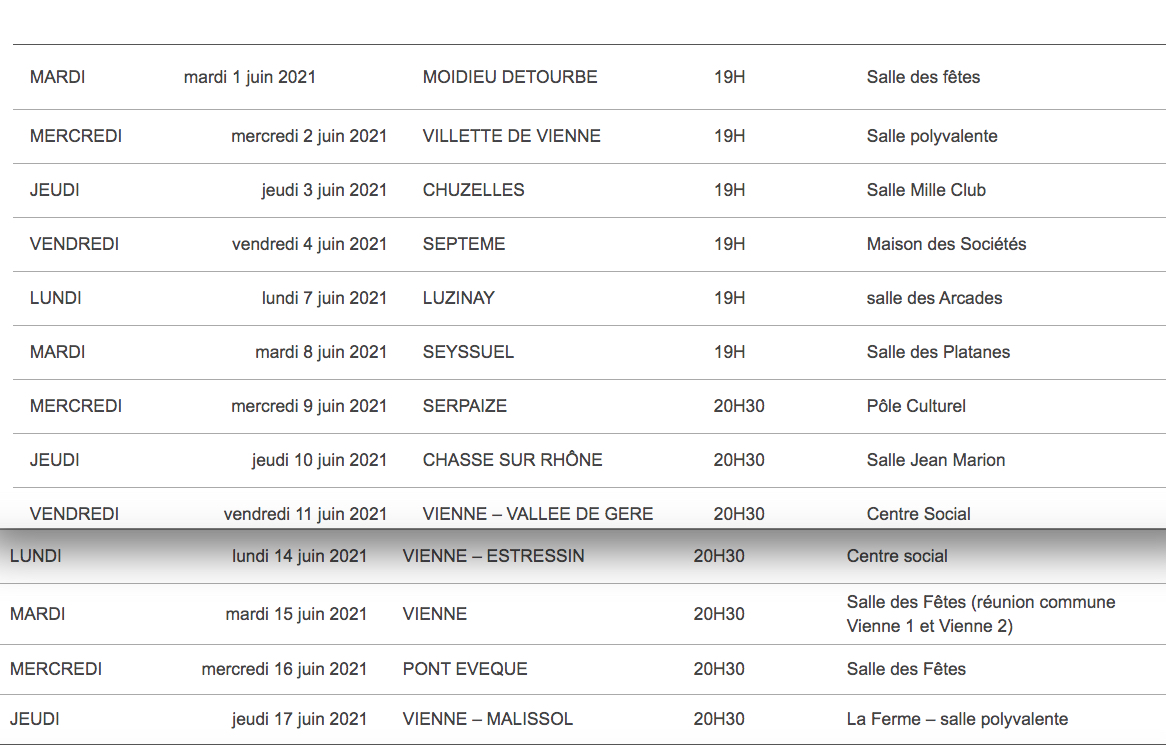Click VIENNE – ESTRESSIN commune cell
1166x745 pixels.
pos(493,556)
